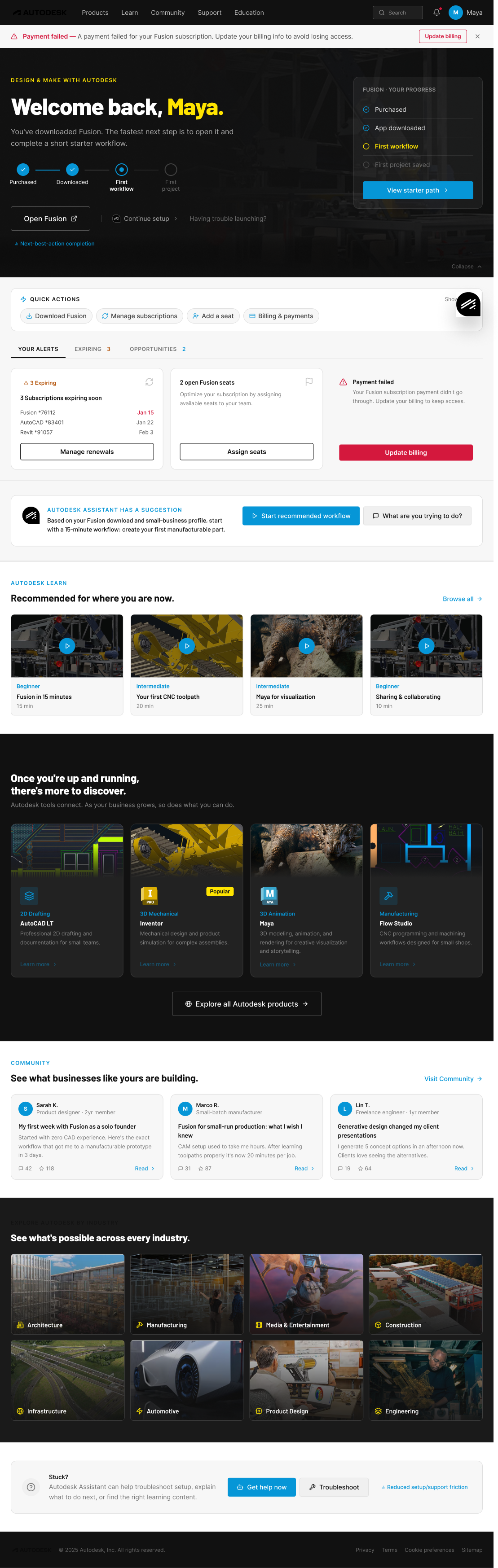The height and width of the screenshot is (1568, 498).
Task: Open the Products menu
Action: coord(95,12)
